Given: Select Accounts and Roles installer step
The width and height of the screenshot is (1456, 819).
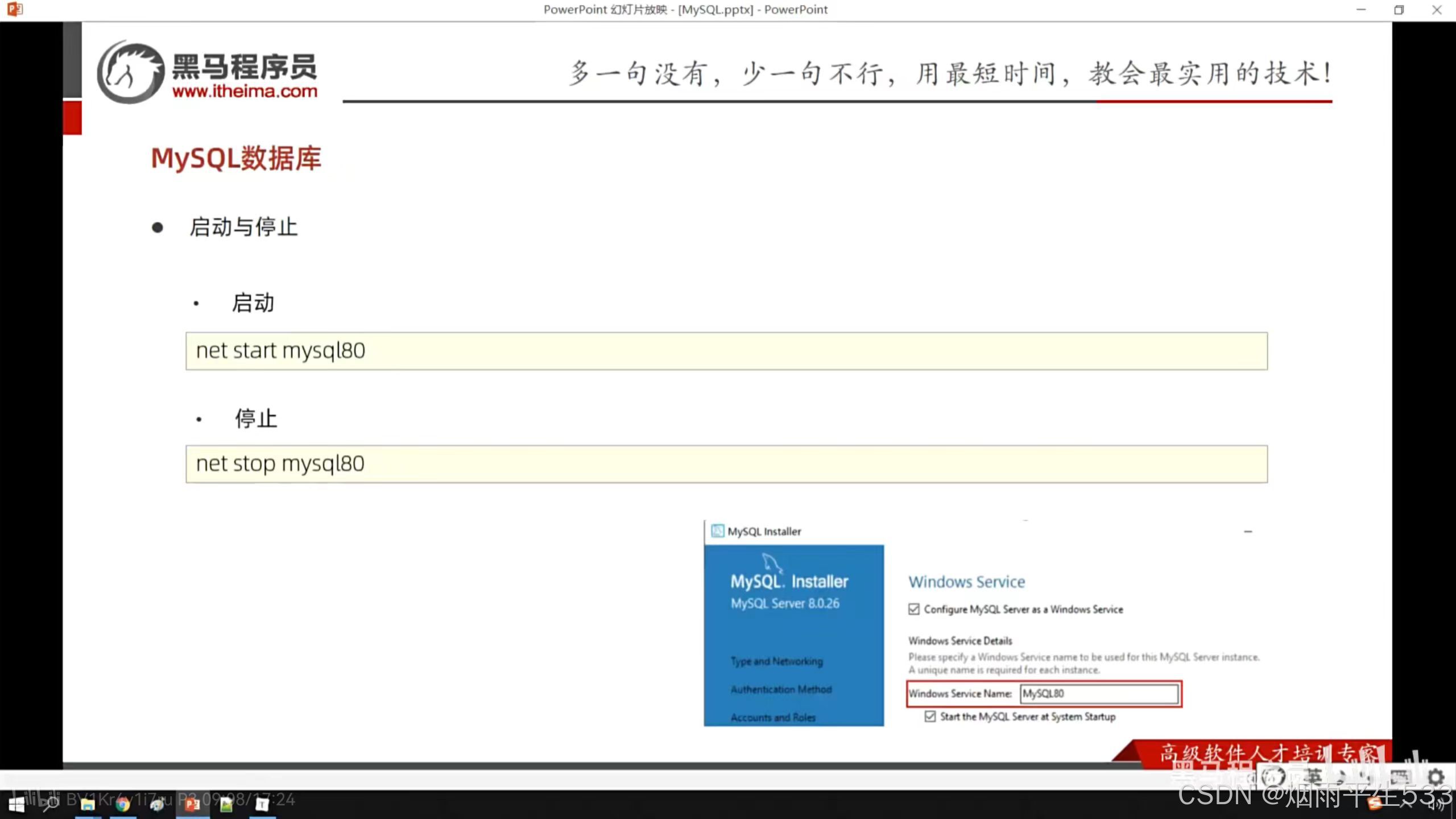Looking at the screenshot, I should click(773, 718).
